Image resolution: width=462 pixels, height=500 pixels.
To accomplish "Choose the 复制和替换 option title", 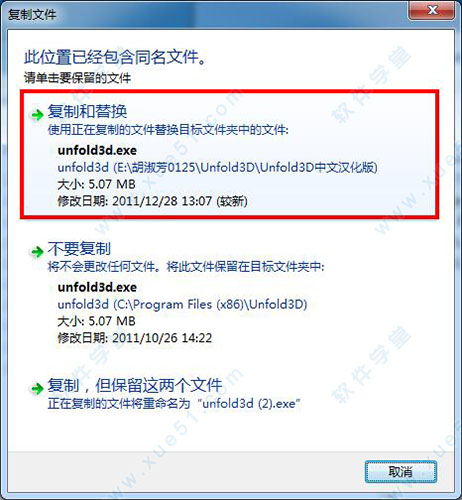I will [x=87, y=111].
